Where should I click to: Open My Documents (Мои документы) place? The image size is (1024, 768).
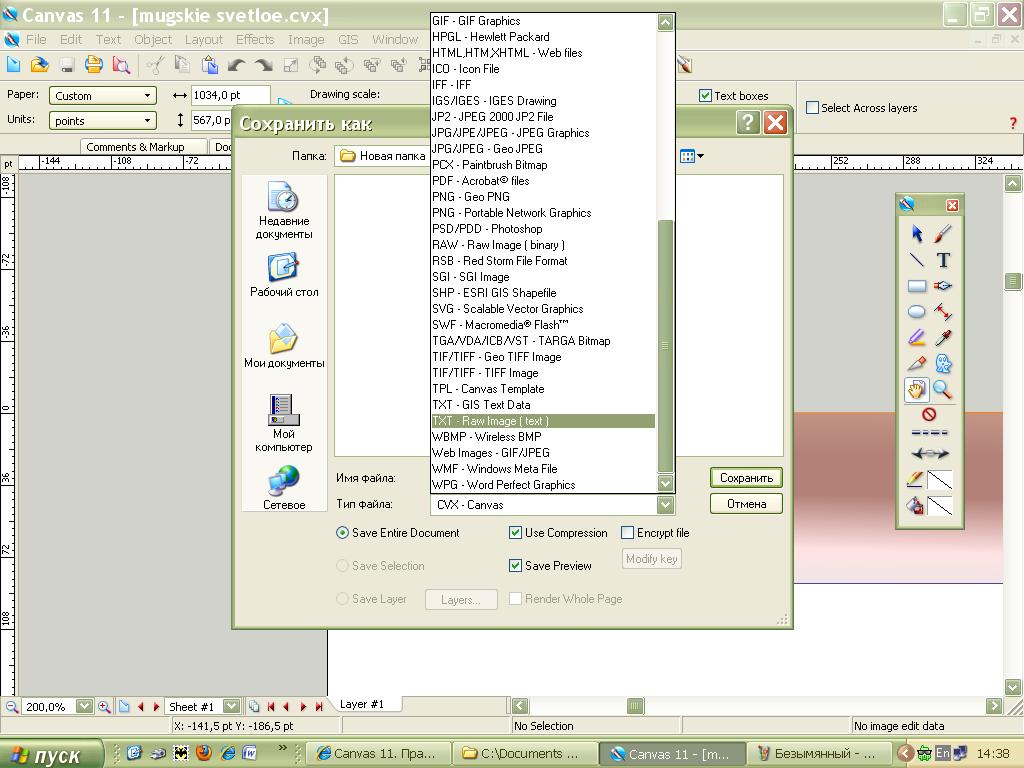283,345
